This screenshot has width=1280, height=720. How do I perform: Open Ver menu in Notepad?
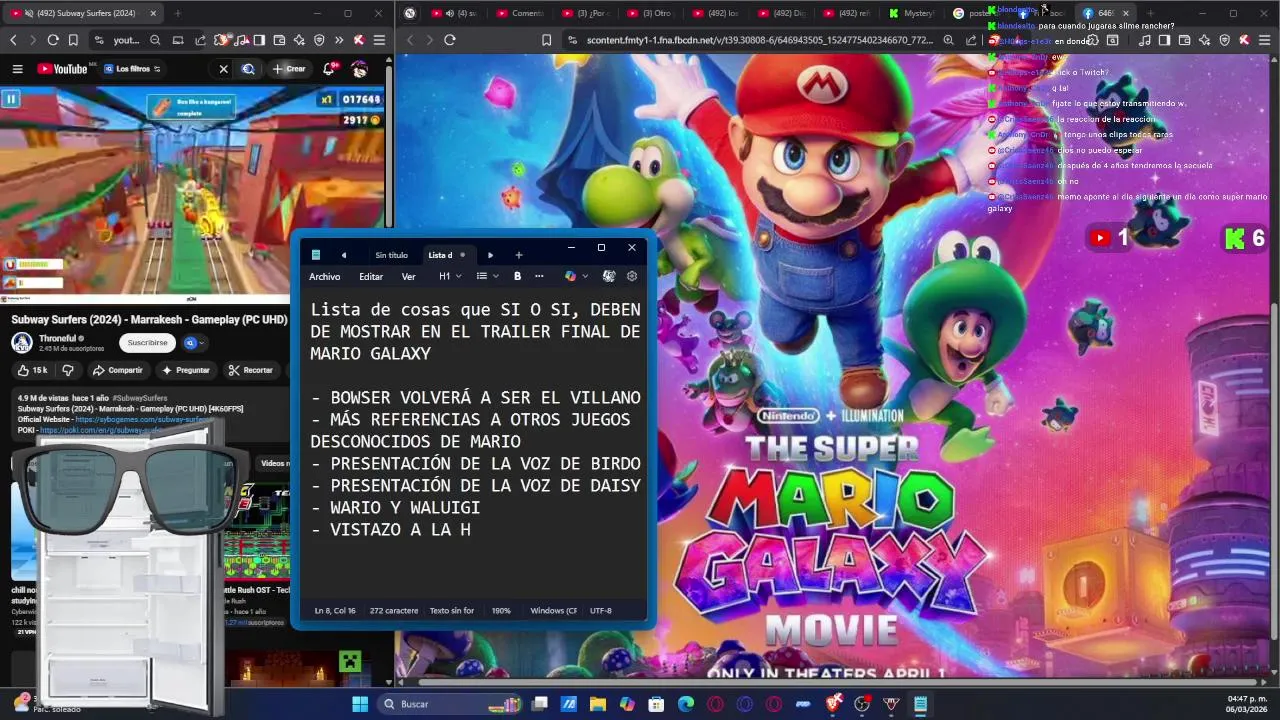click(408, 276)
